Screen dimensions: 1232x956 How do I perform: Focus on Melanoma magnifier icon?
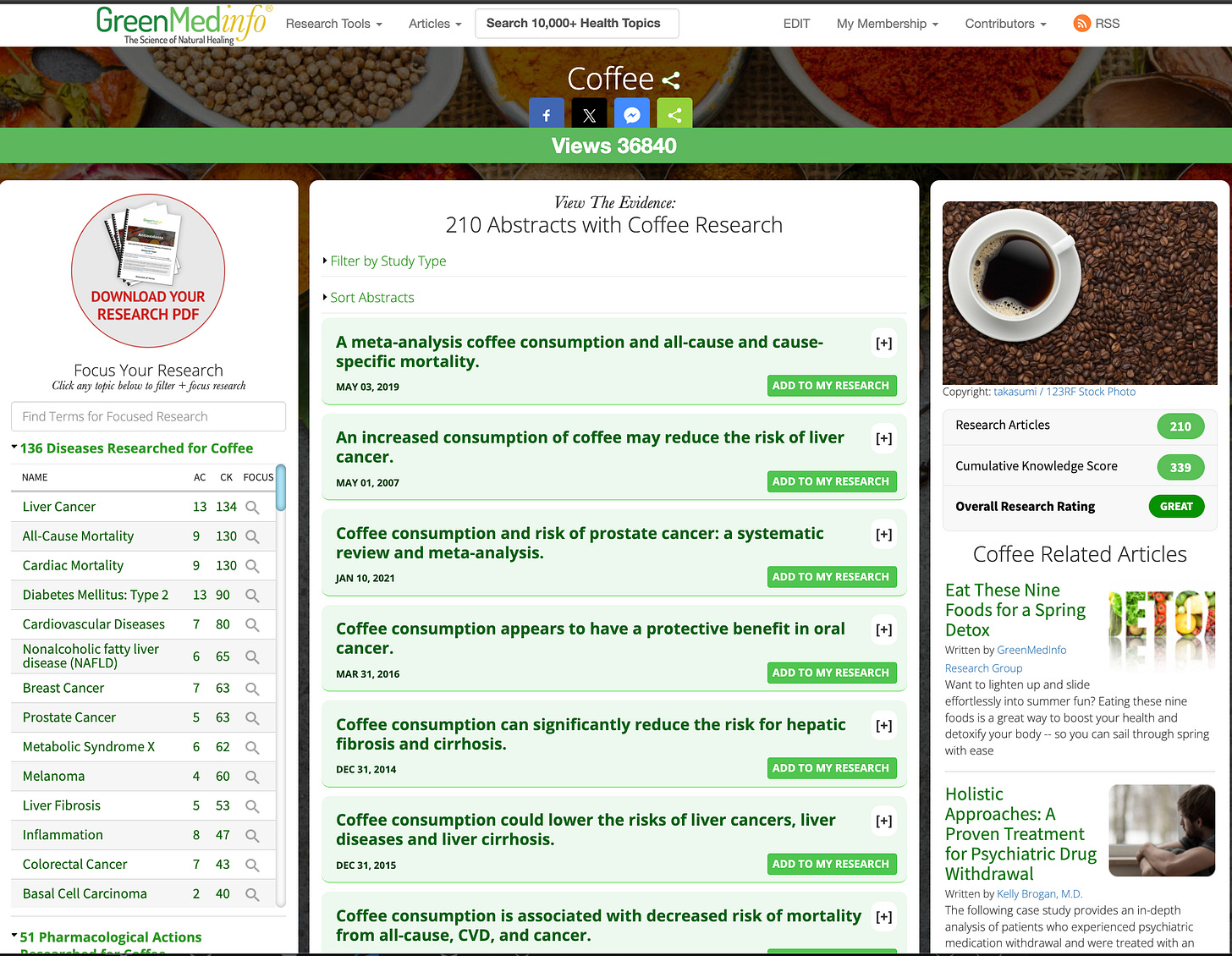click(252, 777)
